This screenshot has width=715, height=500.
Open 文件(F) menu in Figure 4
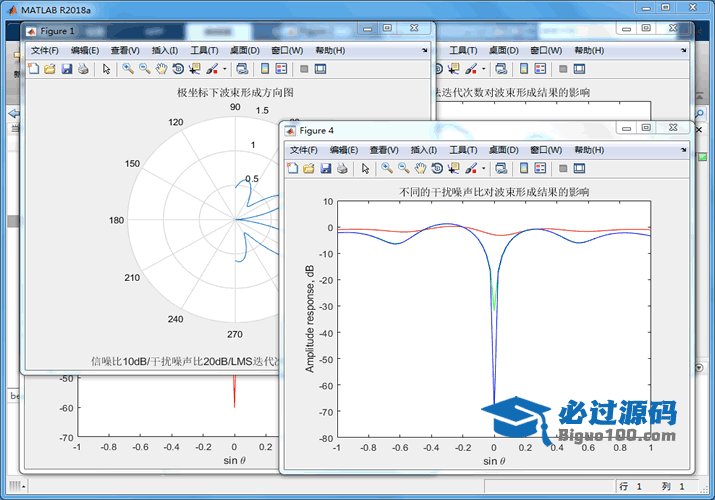(304, 149)
